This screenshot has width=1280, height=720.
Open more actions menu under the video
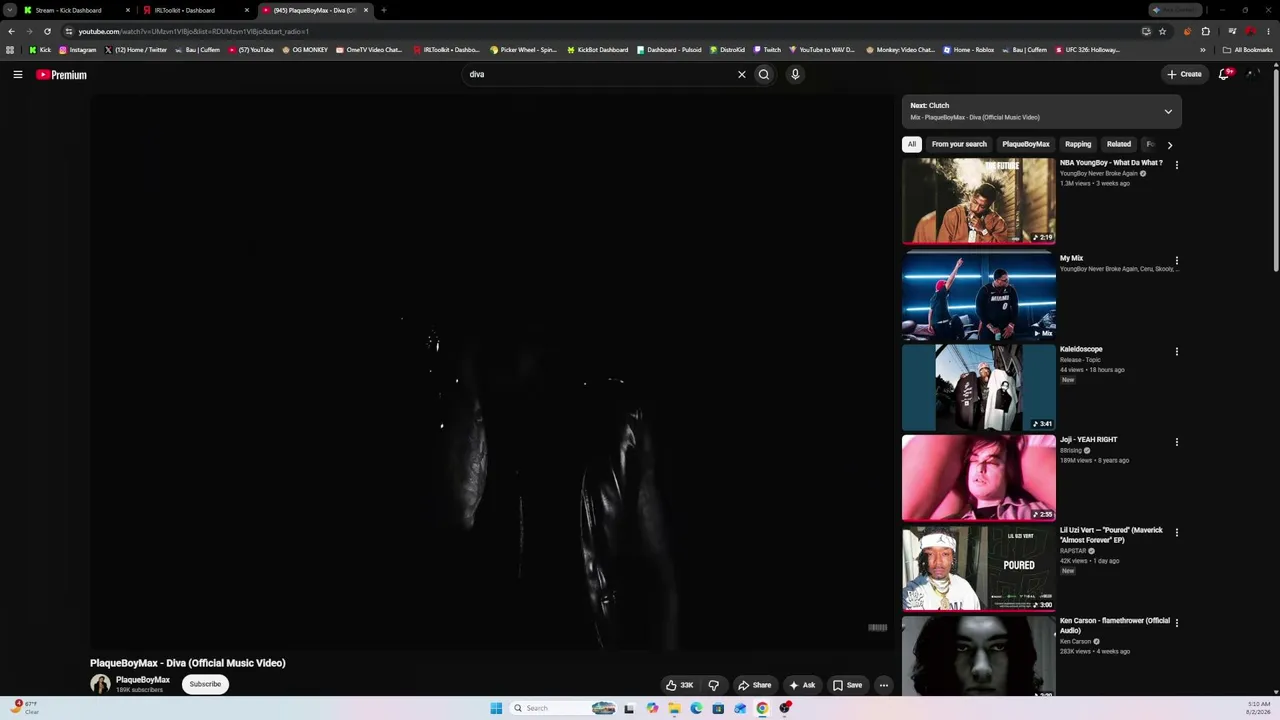pyautogui.click(x=884, y=685)
